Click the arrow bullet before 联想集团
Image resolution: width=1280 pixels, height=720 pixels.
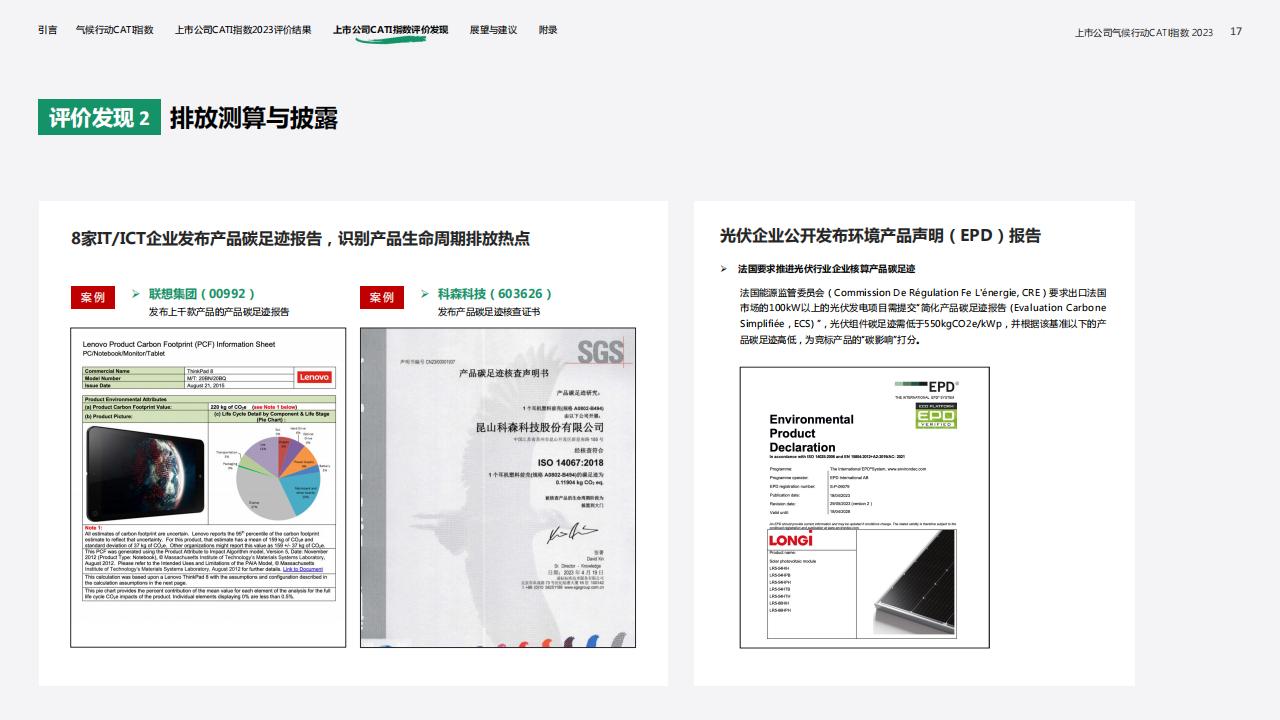click(136, 294)
